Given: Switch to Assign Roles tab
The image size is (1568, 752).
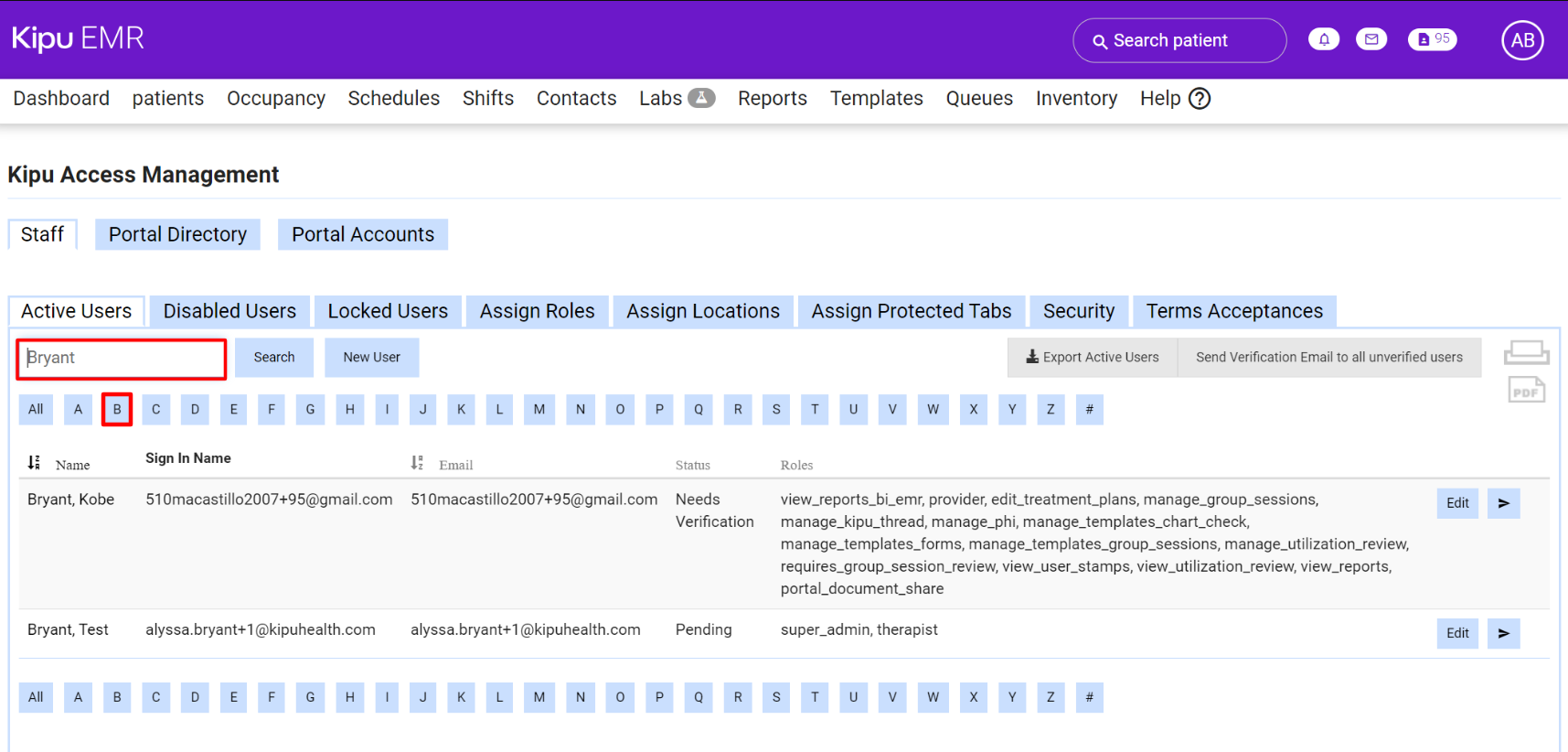Looking at the screenshot, I should (537, 311).
